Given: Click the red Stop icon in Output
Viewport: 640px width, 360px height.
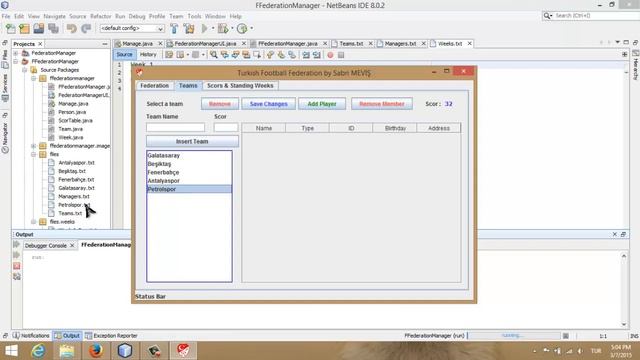Looking at the screenshot, I should pyautogui.click(x=17, y=266).
